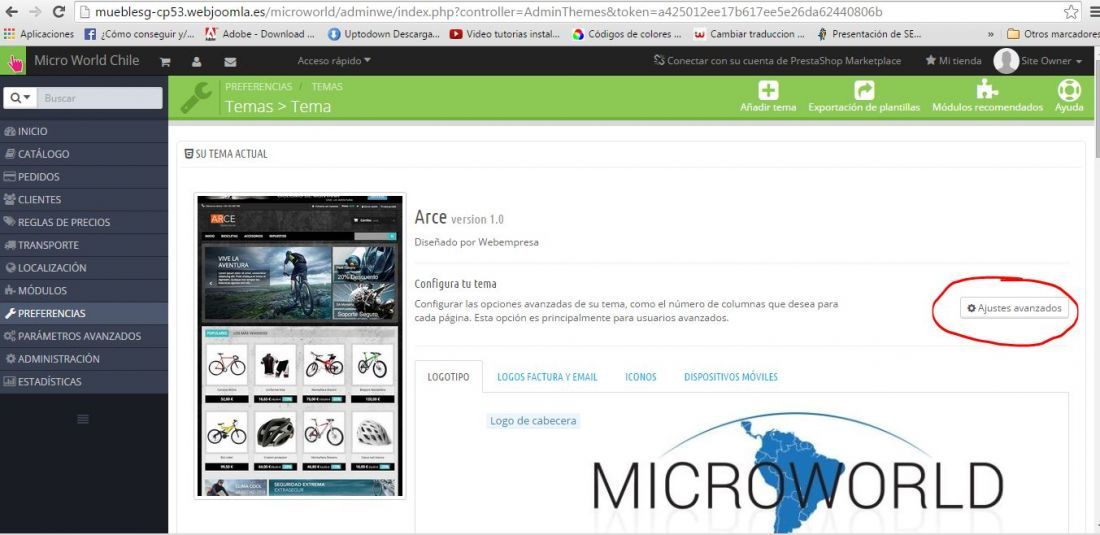Open ESTADÍSTICAS in sidebar

click(84, 381)
